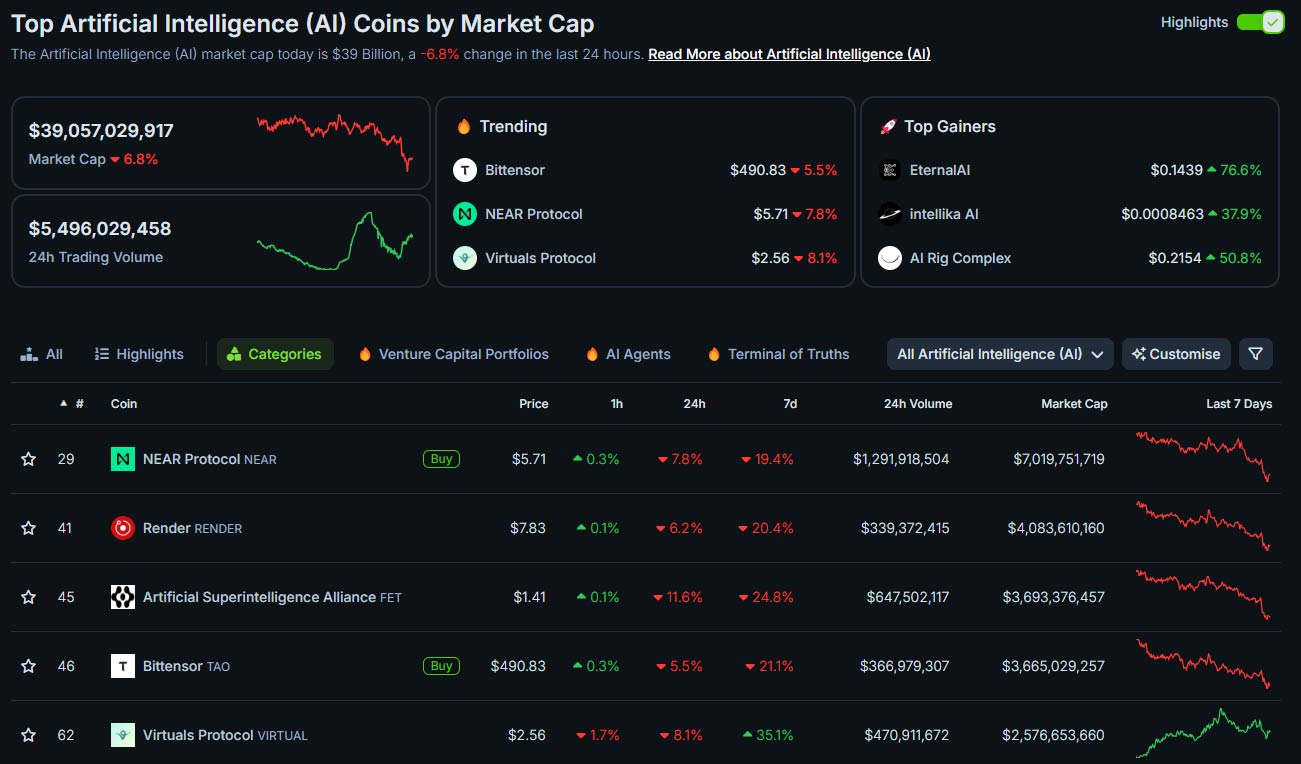Viewport: 1301px width, 764px height.
Task: Click the NEAR Protocol logo in Trending
Action: 465,214
